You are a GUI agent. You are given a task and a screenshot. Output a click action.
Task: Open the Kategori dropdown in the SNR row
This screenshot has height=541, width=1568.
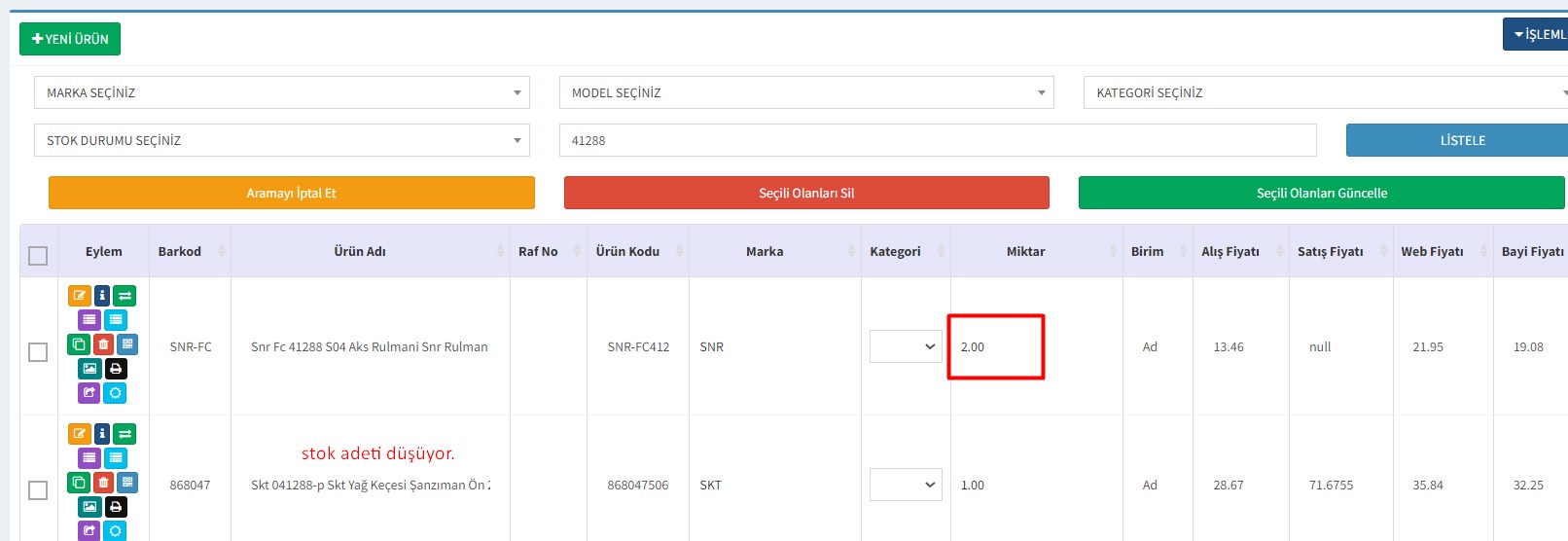tap(906, 346)
